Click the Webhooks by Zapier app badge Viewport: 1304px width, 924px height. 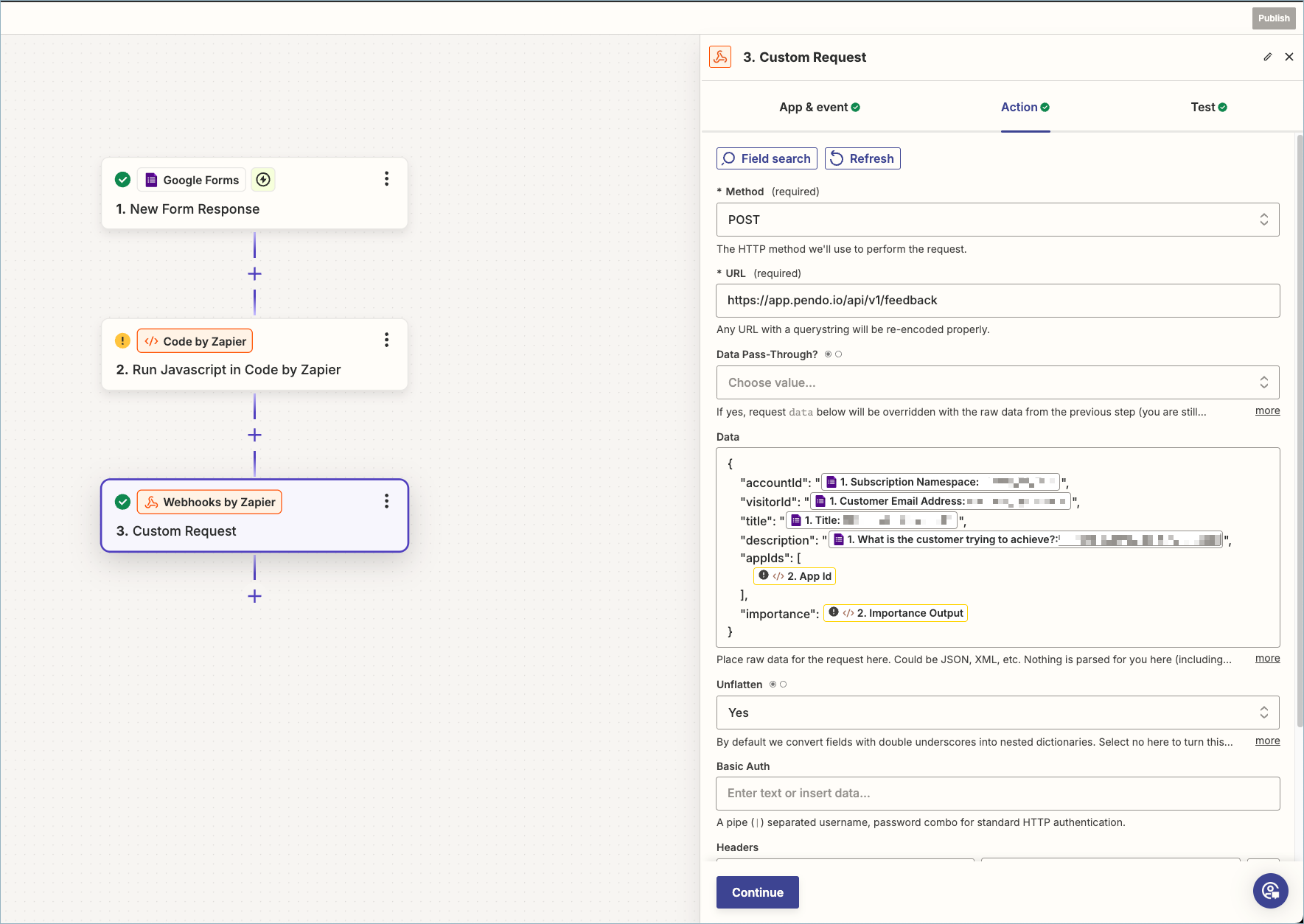(209, 502)
